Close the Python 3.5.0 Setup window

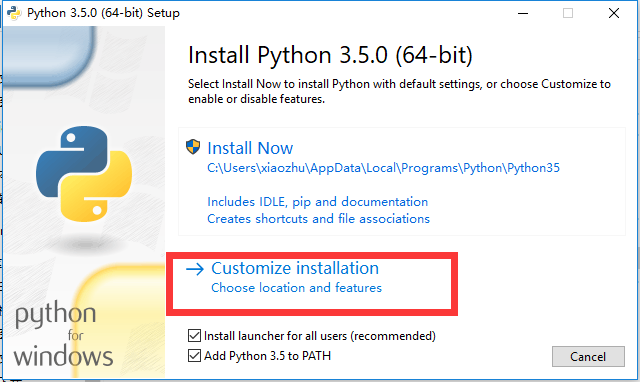click(614, 13)
